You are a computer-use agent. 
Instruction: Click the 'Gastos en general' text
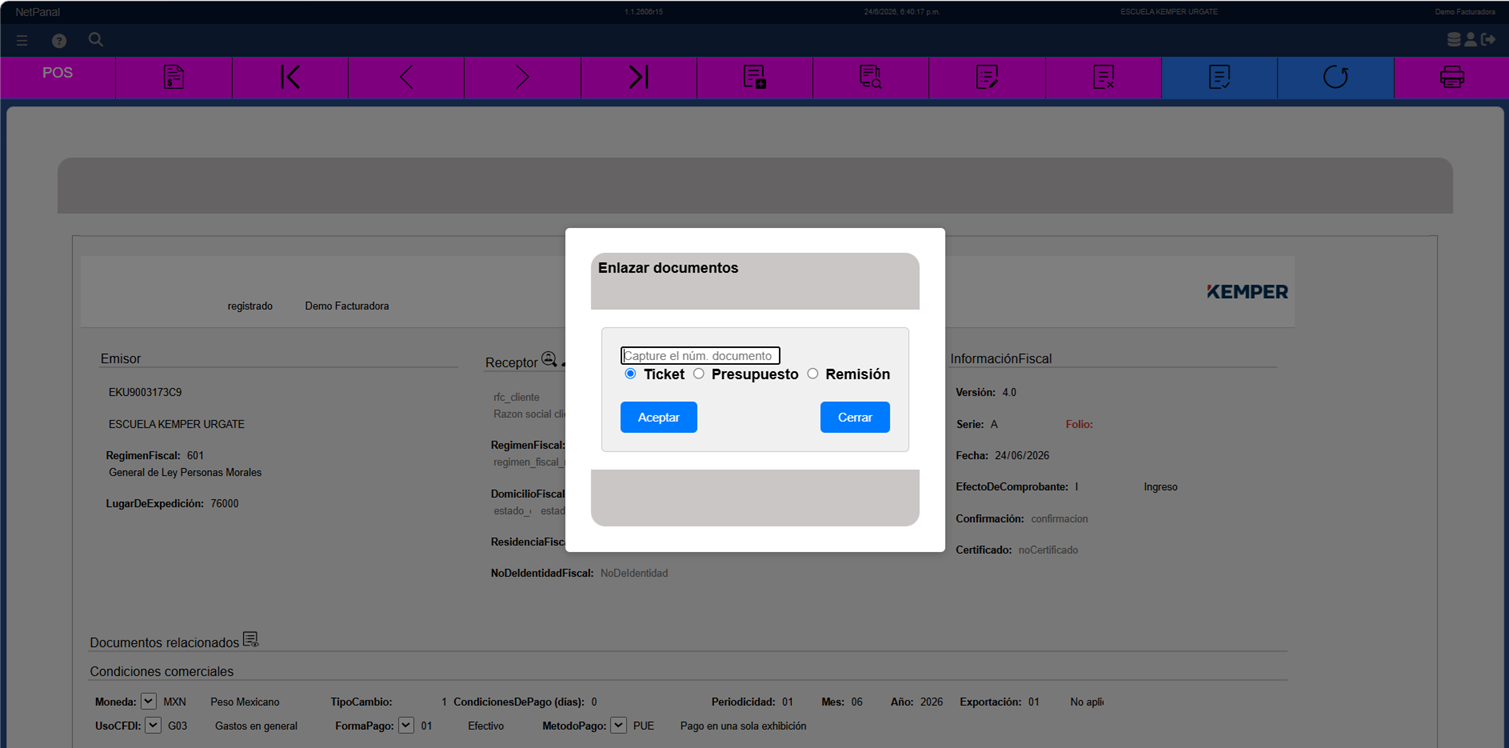click(x=256, y=726)
